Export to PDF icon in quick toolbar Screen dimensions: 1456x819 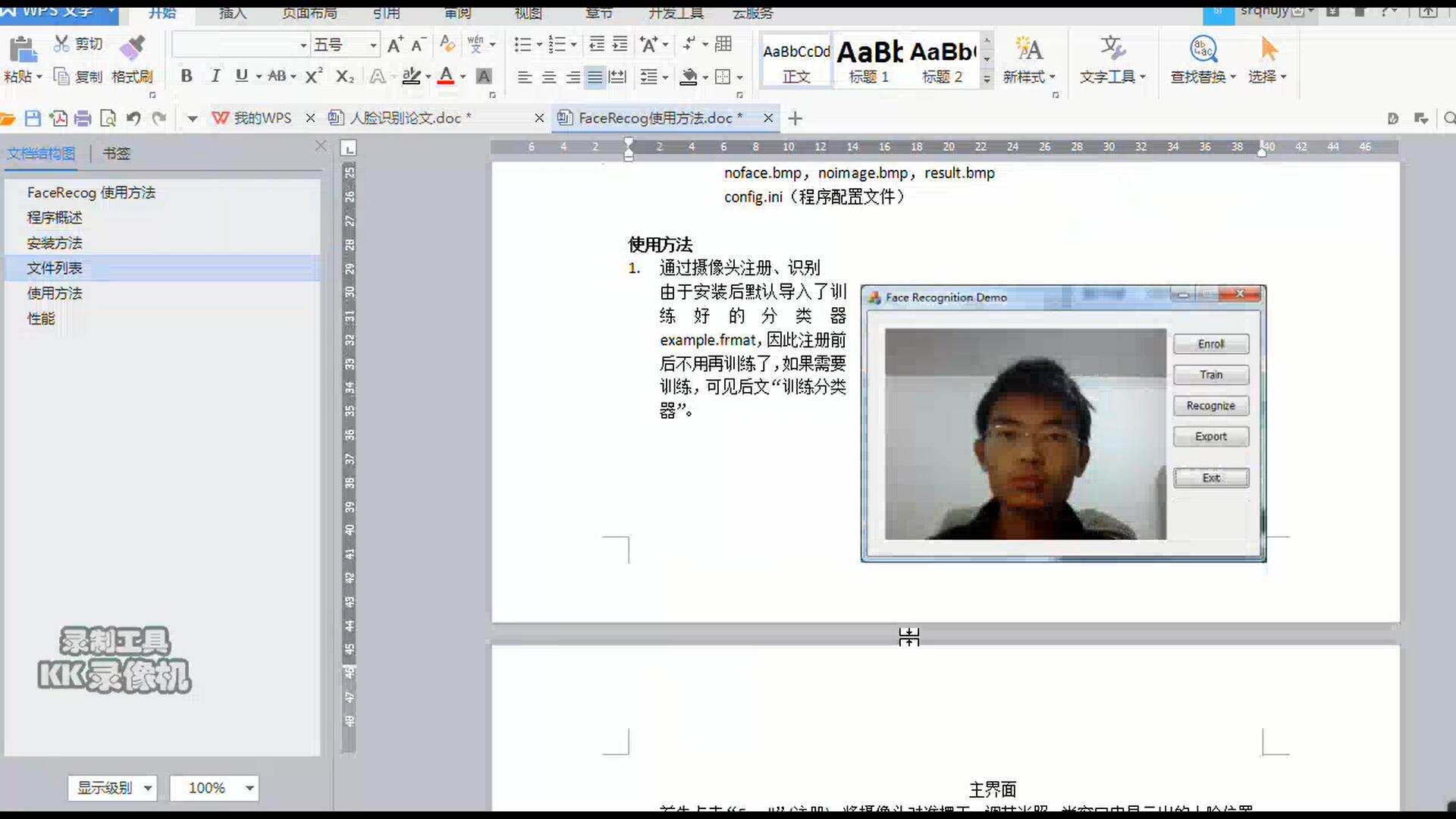pyautogui.click(x=58, y=118)
